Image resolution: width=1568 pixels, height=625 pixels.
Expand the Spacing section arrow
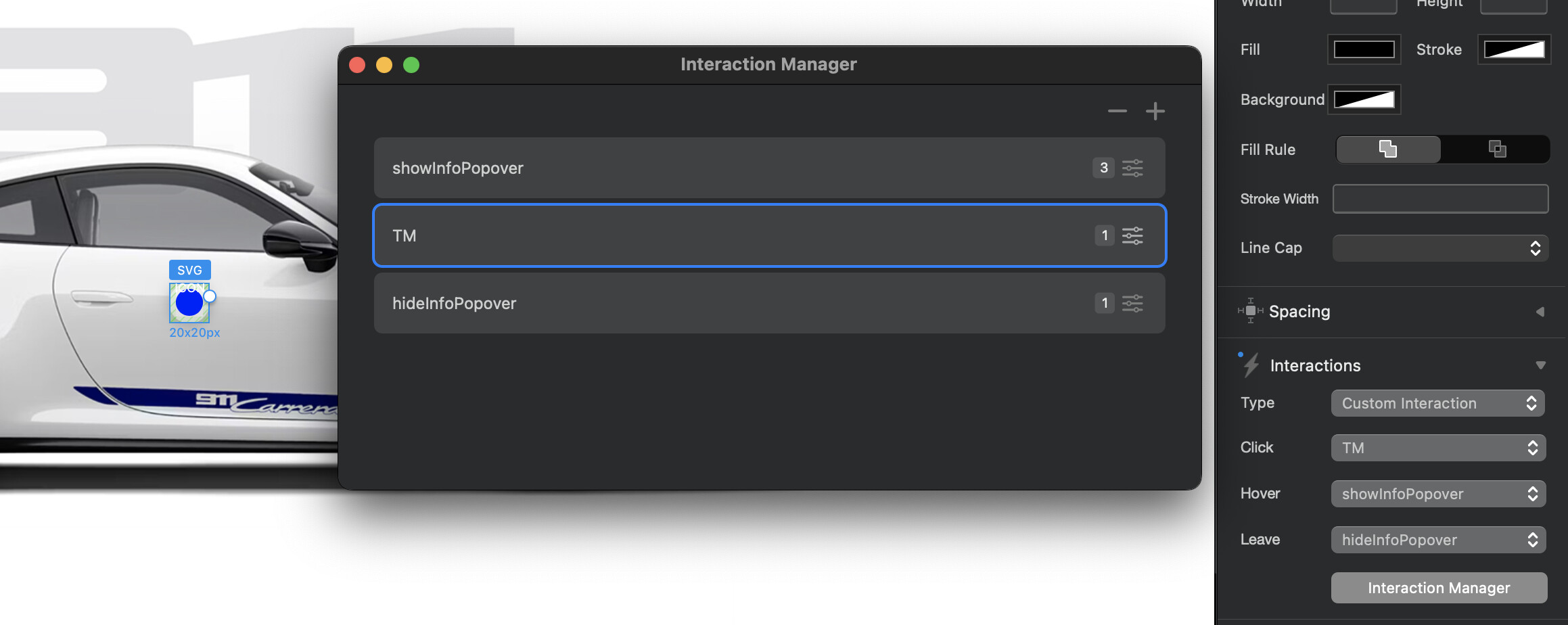point(1540,312)
